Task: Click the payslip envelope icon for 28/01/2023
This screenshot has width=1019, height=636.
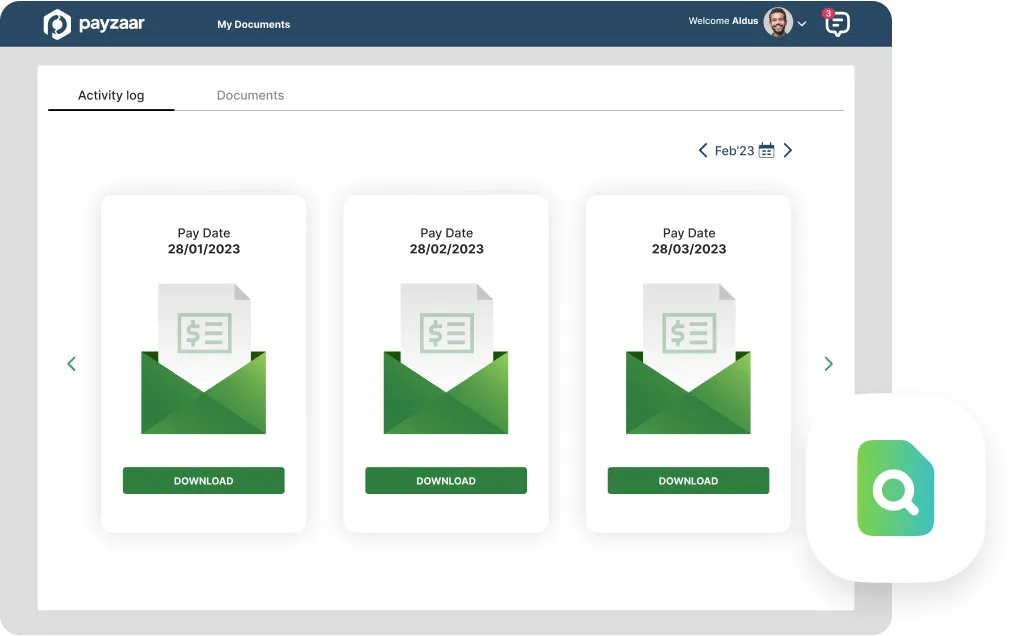Action: coord(203,360)
